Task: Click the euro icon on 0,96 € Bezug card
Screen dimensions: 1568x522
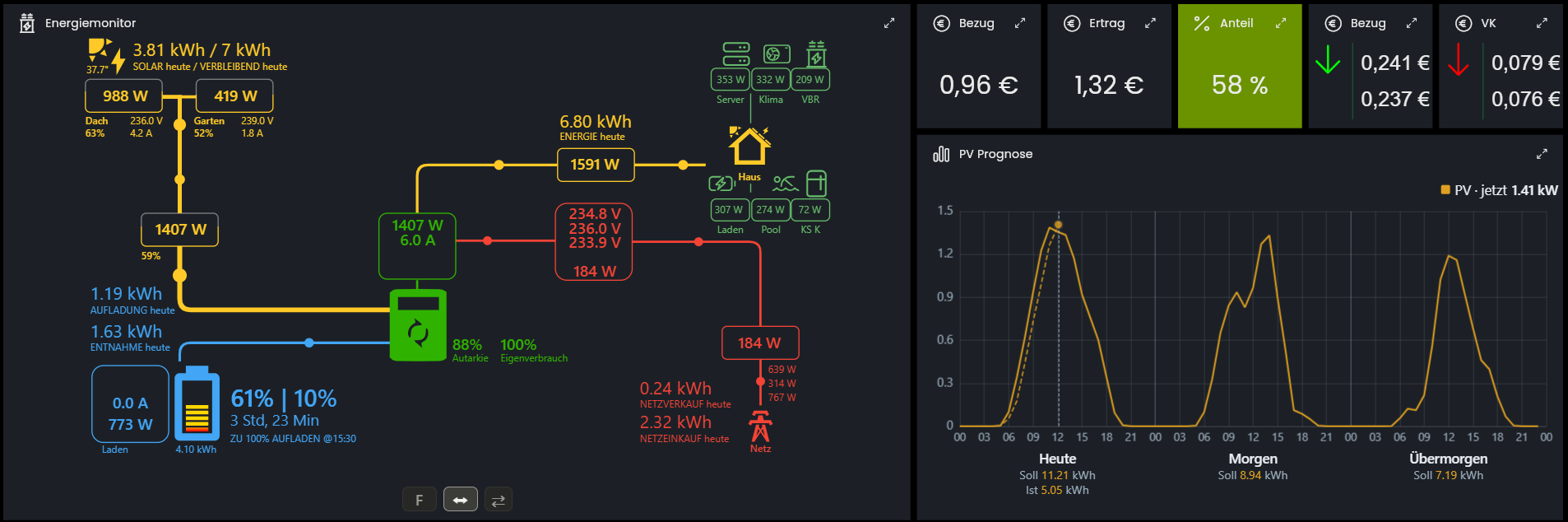Action: pyautogui.click(x=942, y=23)
